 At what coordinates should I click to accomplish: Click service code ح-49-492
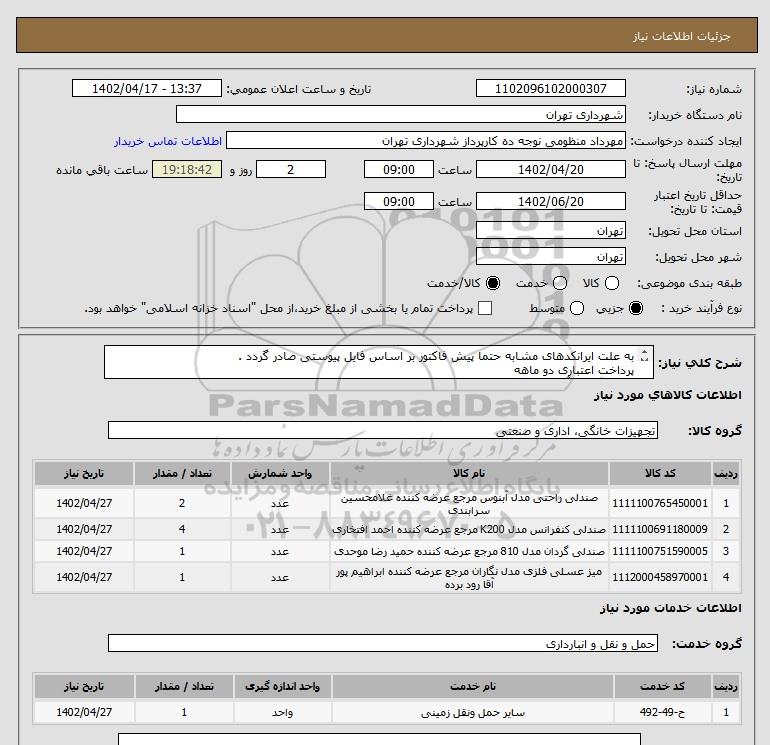pyautogui.click(x=662, y=712)
